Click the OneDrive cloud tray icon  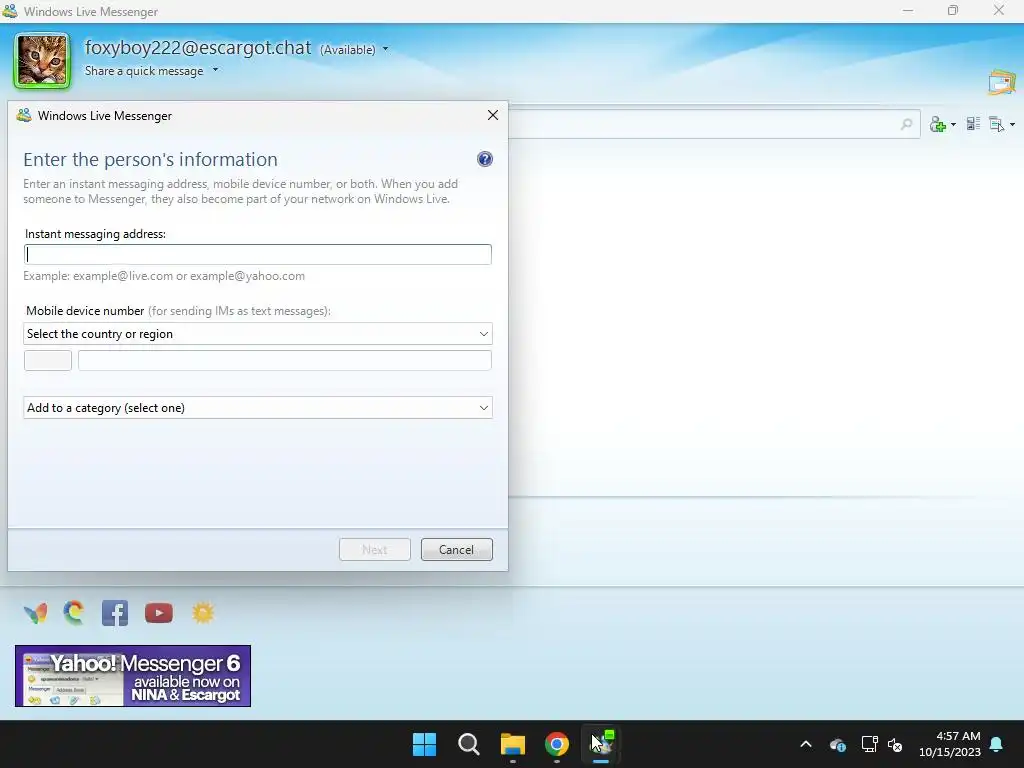838,744
